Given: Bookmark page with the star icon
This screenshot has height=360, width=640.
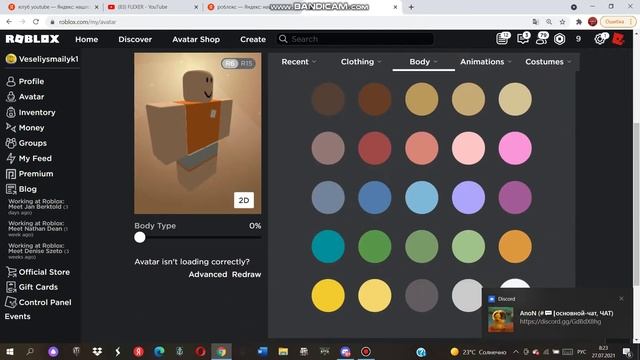Looking at the screenshot, I should coord(562,22).
